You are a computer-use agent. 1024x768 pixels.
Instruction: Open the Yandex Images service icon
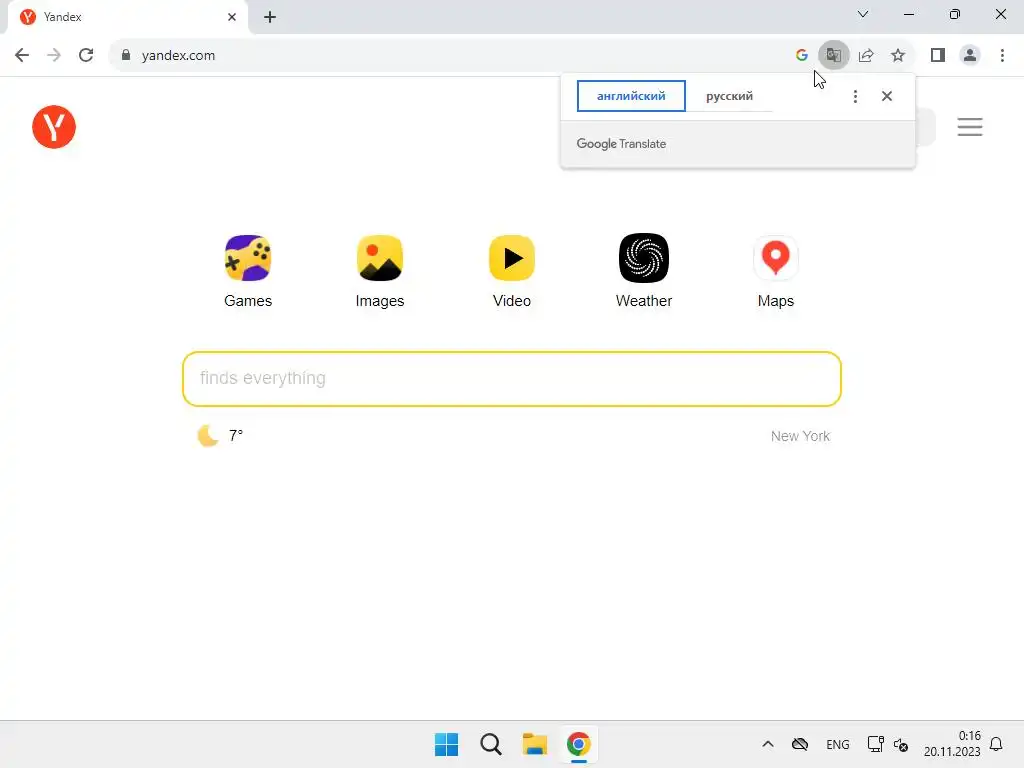coord(379,258)
